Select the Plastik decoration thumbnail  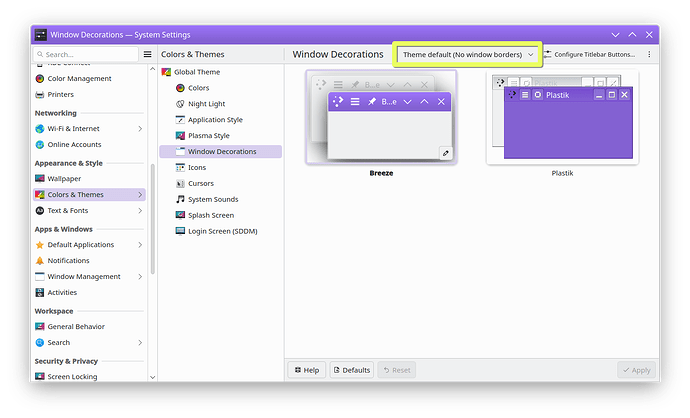click(562, 117)
